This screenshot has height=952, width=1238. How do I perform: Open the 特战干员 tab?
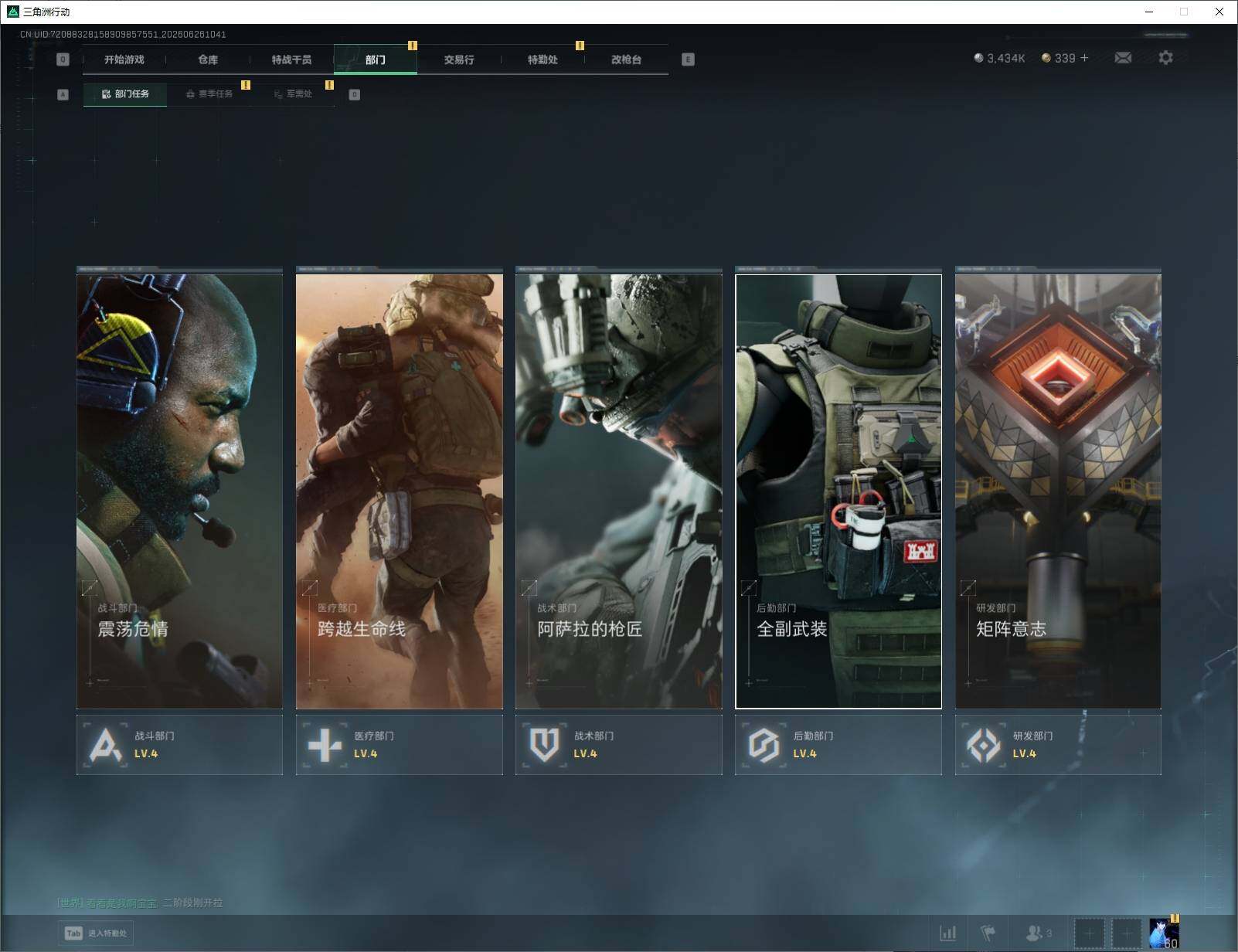click(291, 59)
